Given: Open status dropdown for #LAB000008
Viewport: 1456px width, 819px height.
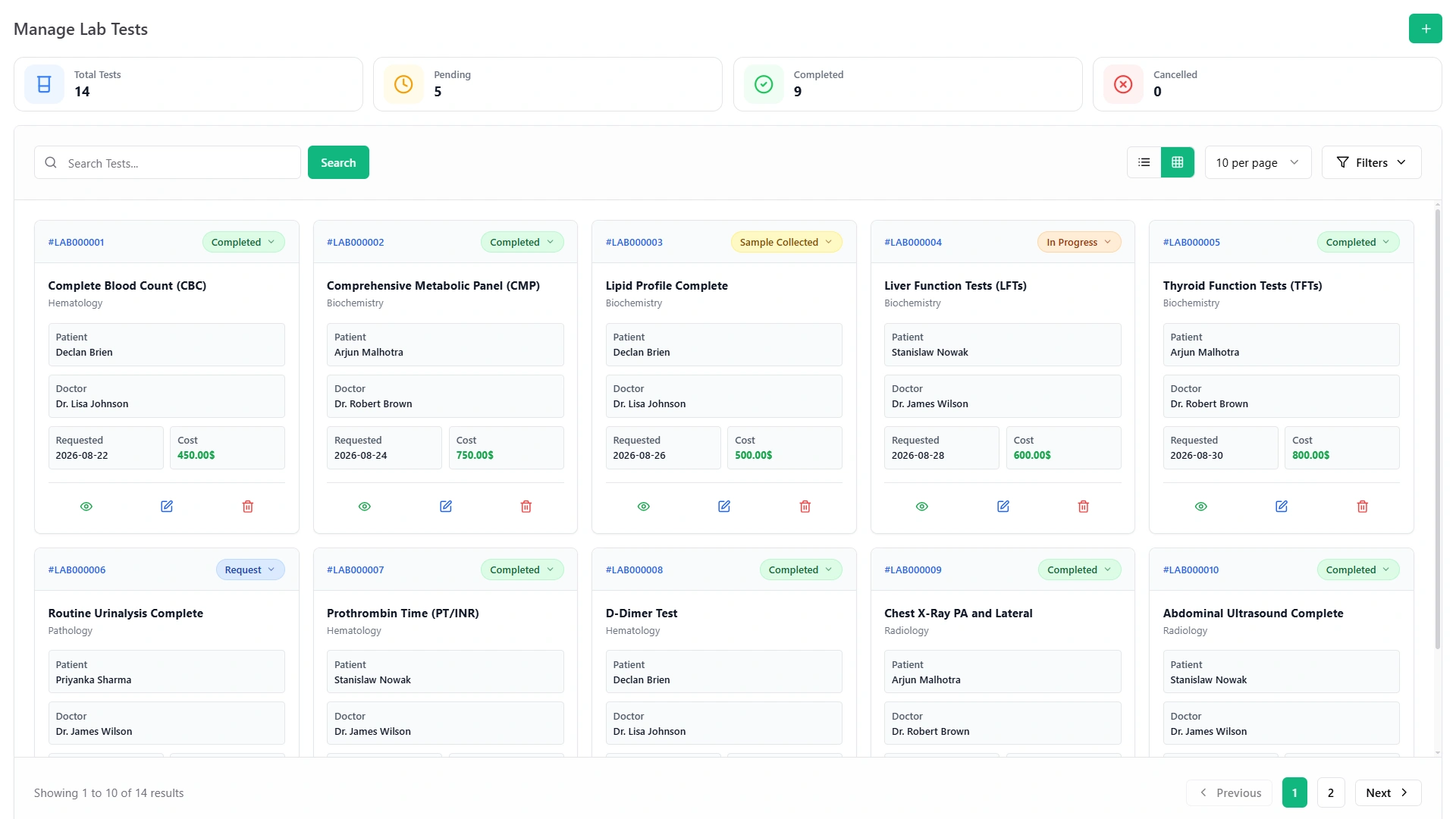Looking at the screenshot, I should tap(801, 570).
